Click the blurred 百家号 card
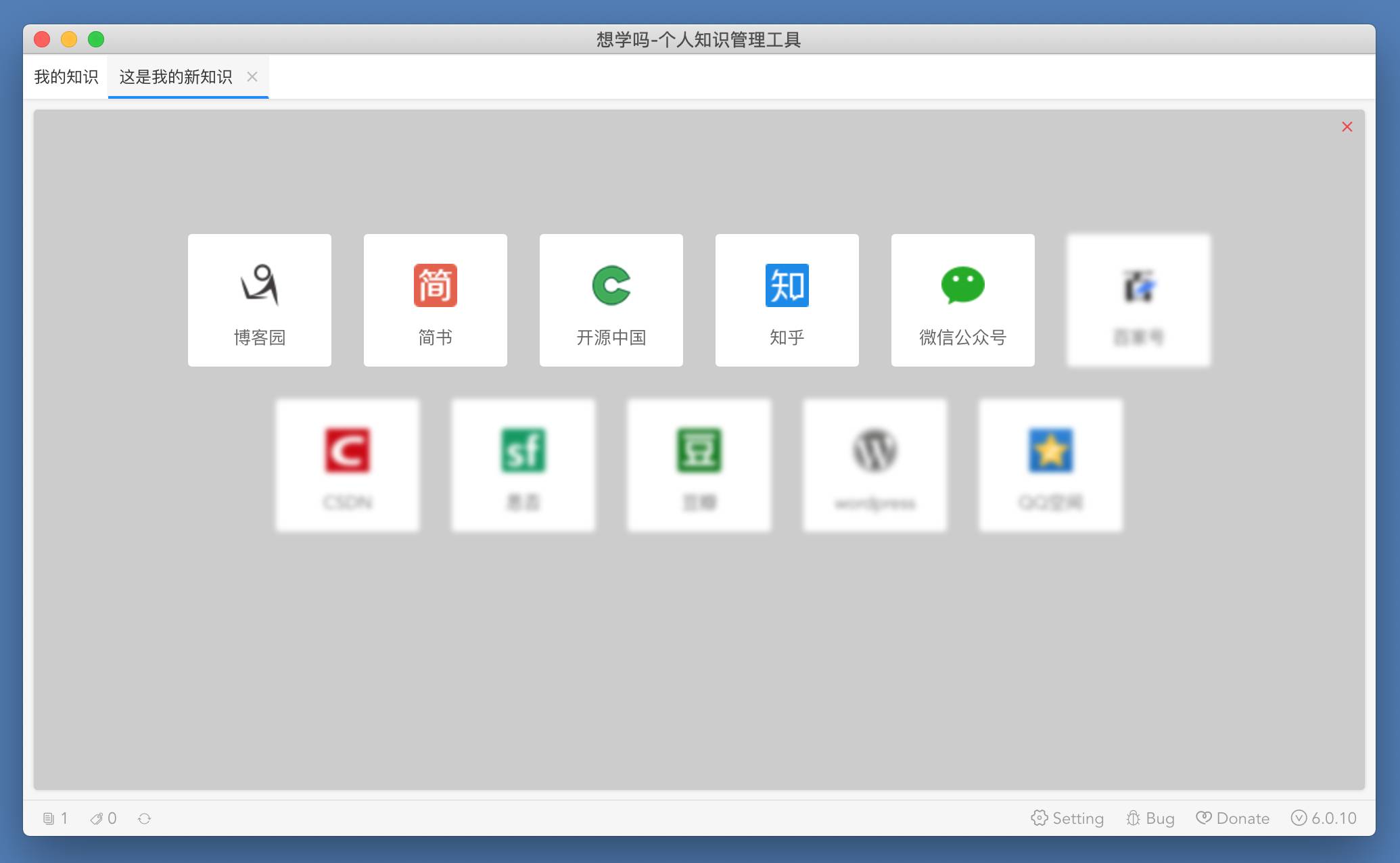 tap(1138, 300)
